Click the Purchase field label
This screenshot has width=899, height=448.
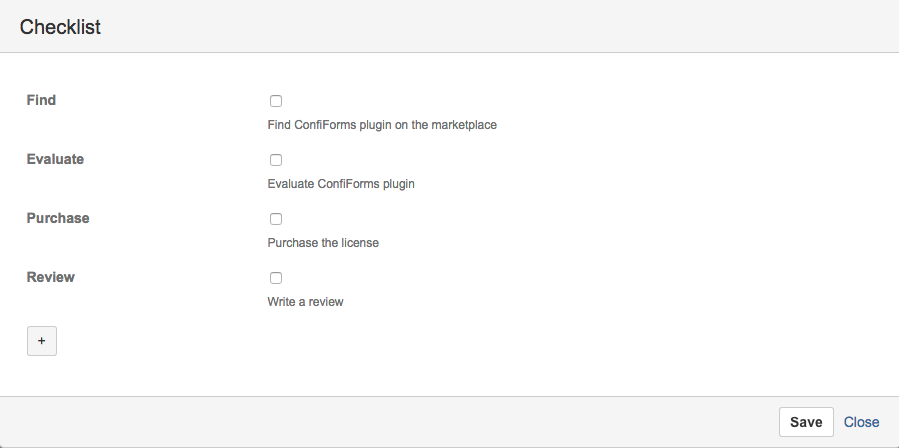(58, 218)
